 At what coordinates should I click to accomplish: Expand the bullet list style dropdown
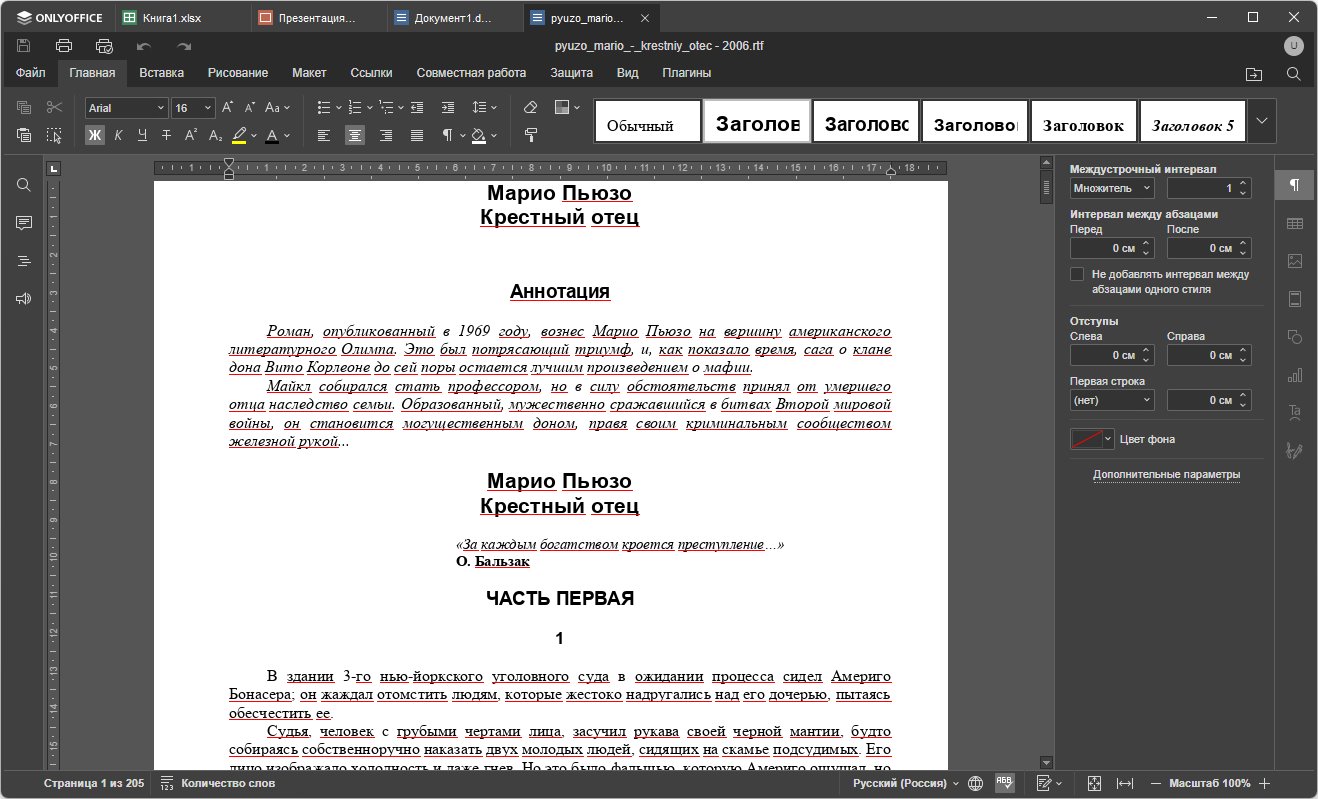340,107
